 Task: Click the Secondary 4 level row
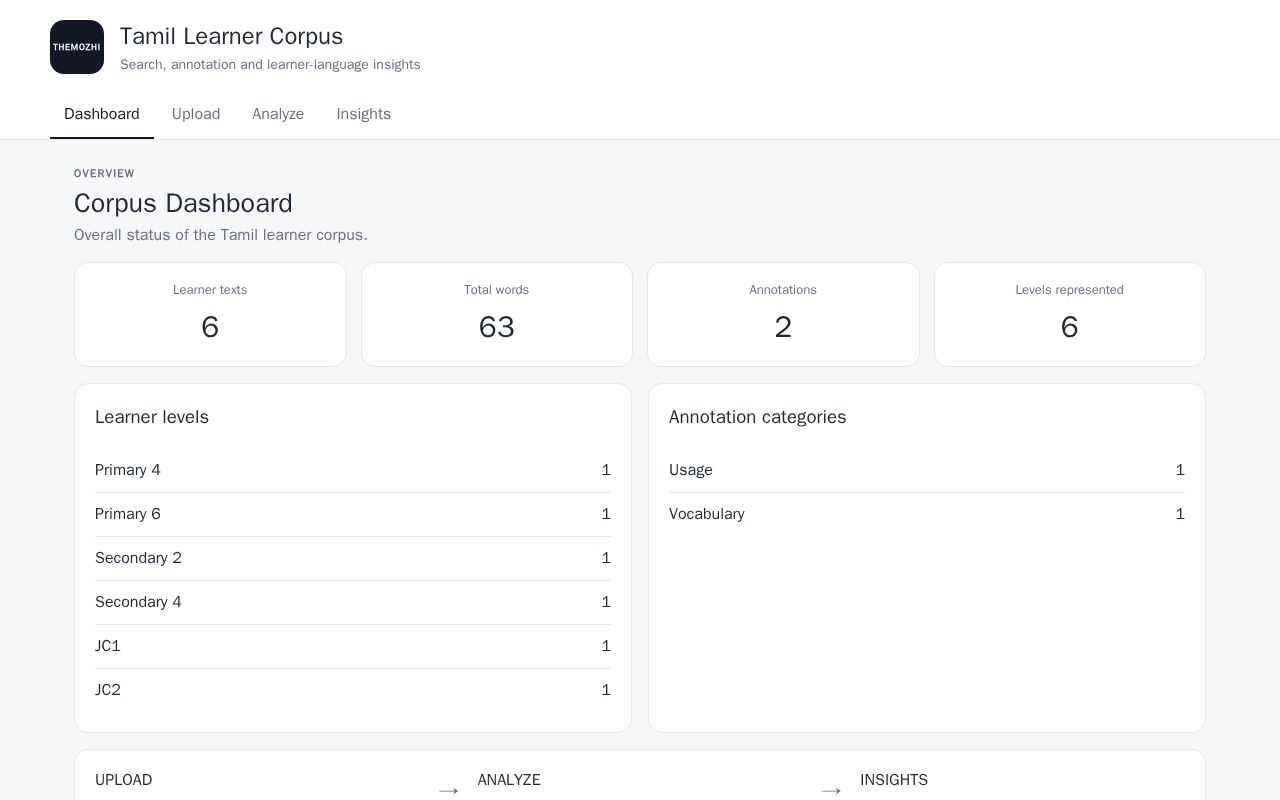pyautogui.click(x=353, y=602)
